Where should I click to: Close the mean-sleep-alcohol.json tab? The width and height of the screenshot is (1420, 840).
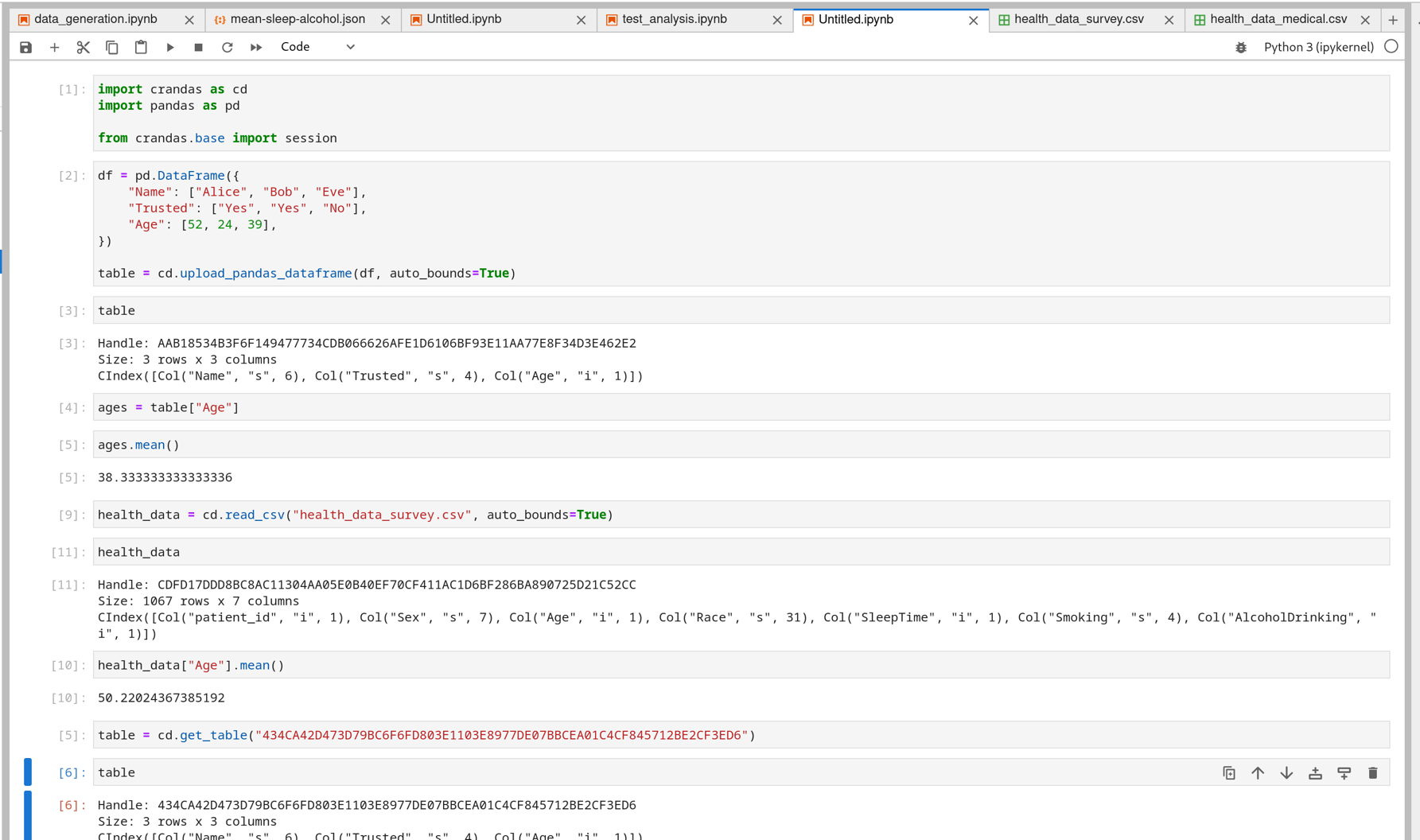click(x=385, y=20)
